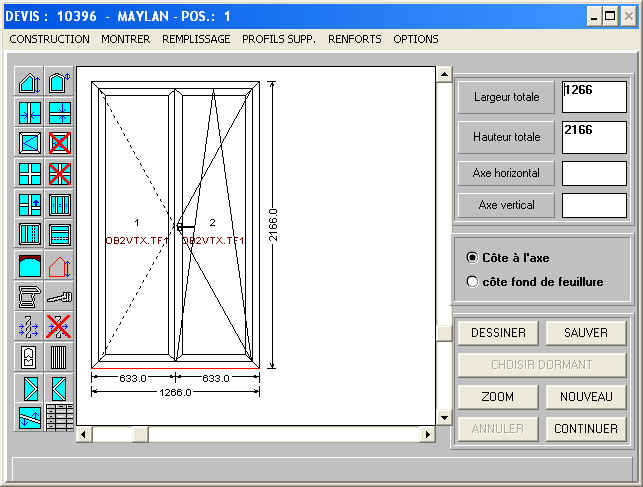Click the Hauteur totale button
This screenshot has height=487, width=643.
(x=506, y=137)
